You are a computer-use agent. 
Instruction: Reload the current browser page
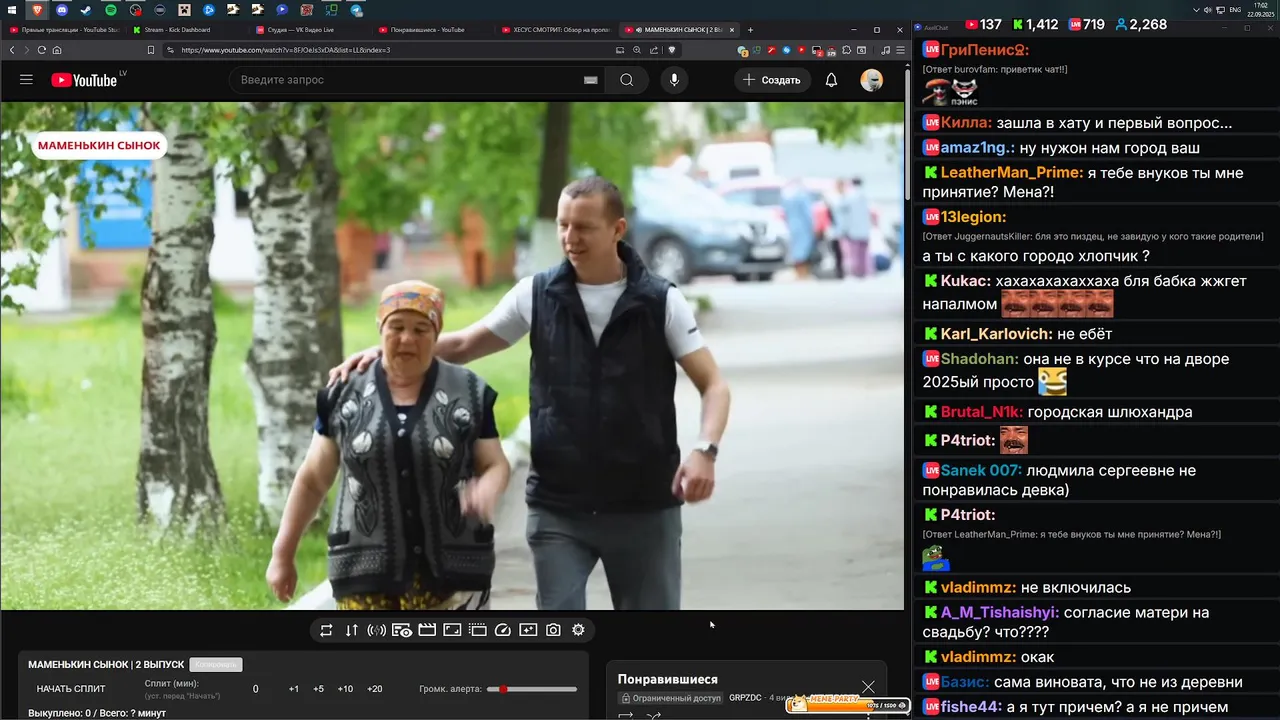coord(41,50)
